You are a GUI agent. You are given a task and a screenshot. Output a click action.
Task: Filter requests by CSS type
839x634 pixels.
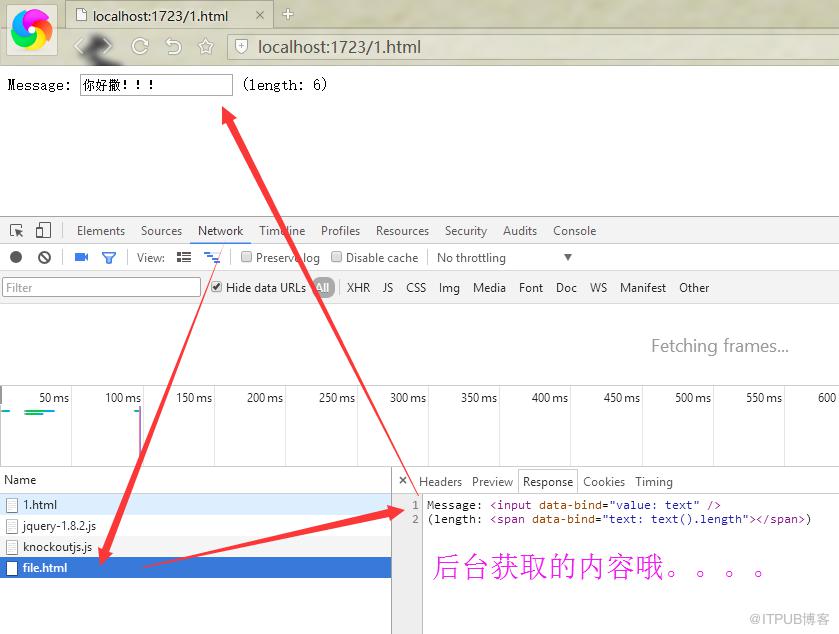[x=416, y=288]
